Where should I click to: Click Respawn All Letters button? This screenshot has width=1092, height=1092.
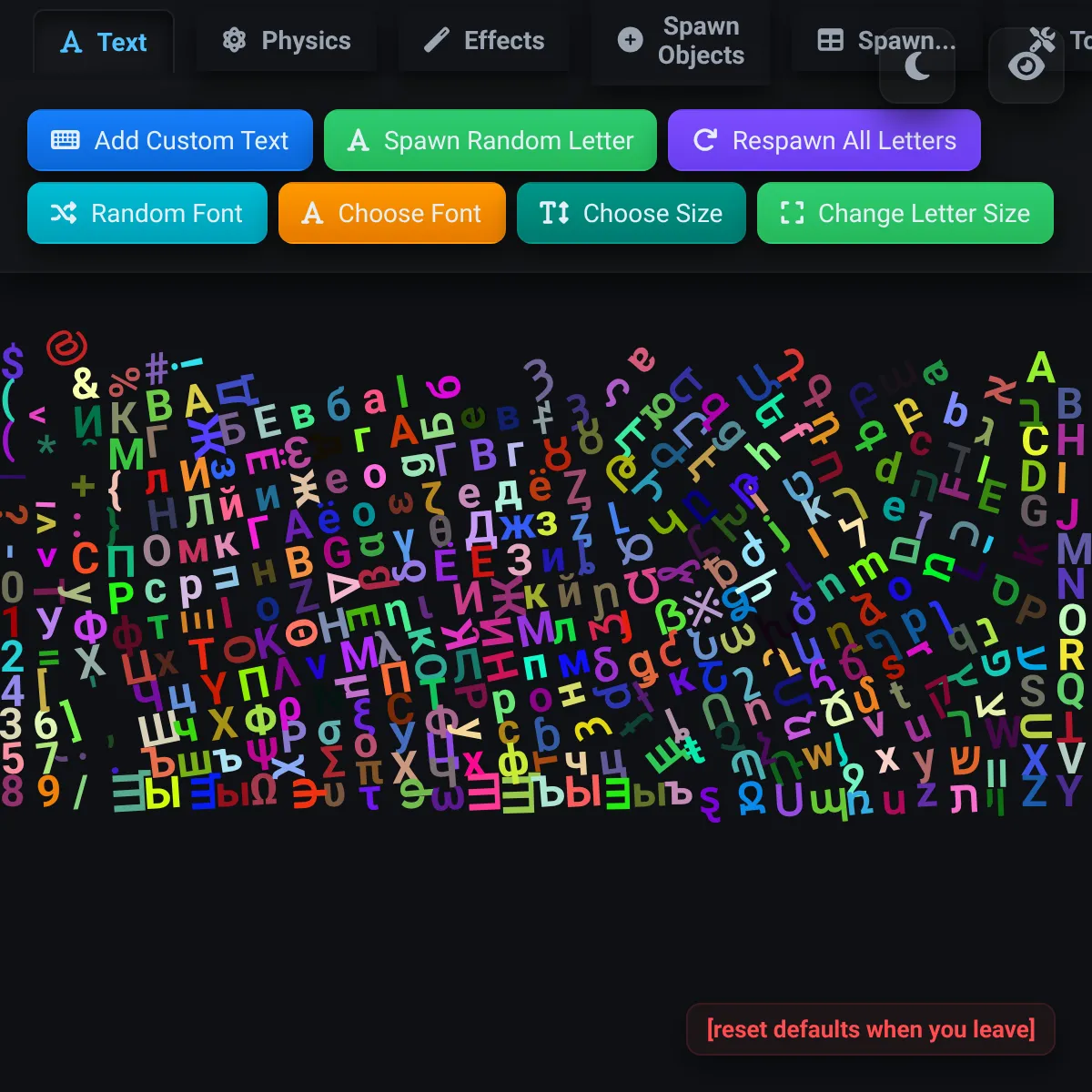click(824, 140)
